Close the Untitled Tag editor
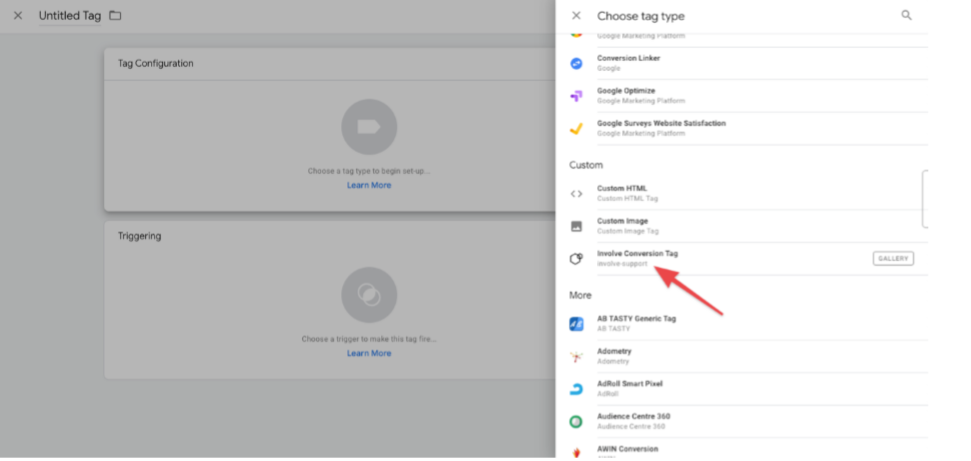971x461 pixels. [x=18, y=15]
